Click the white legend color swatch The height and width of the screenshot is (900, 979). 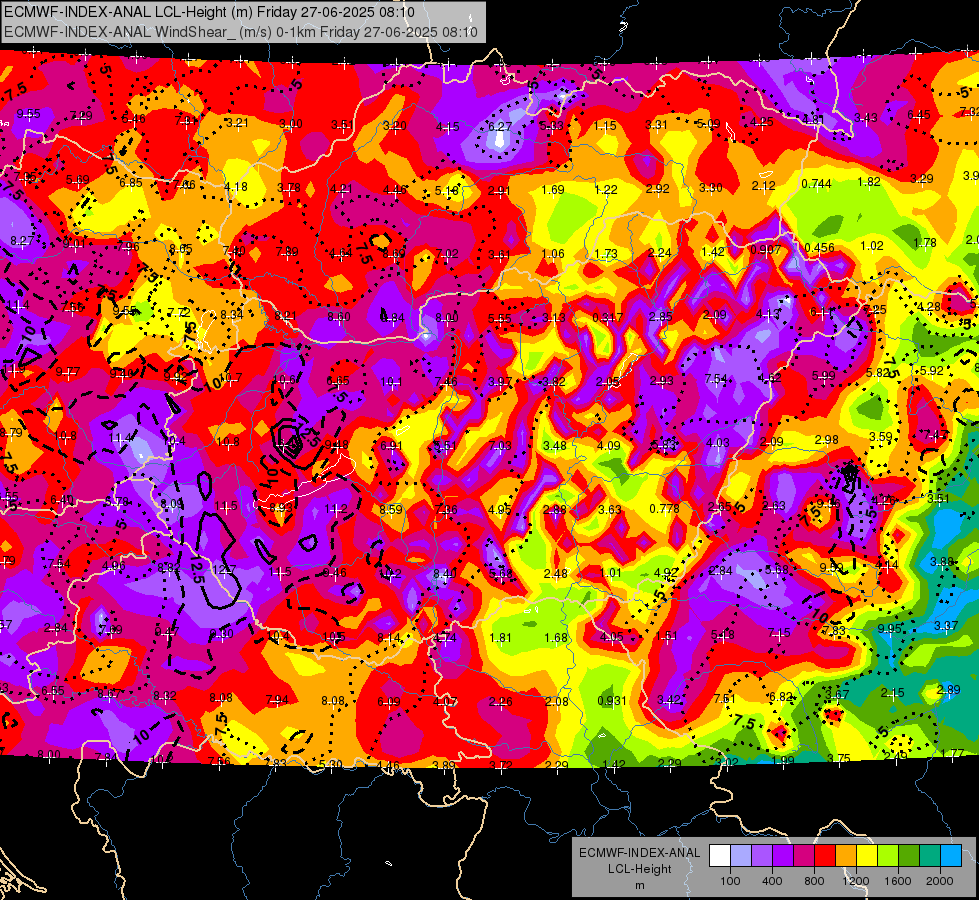pos(720,856)
